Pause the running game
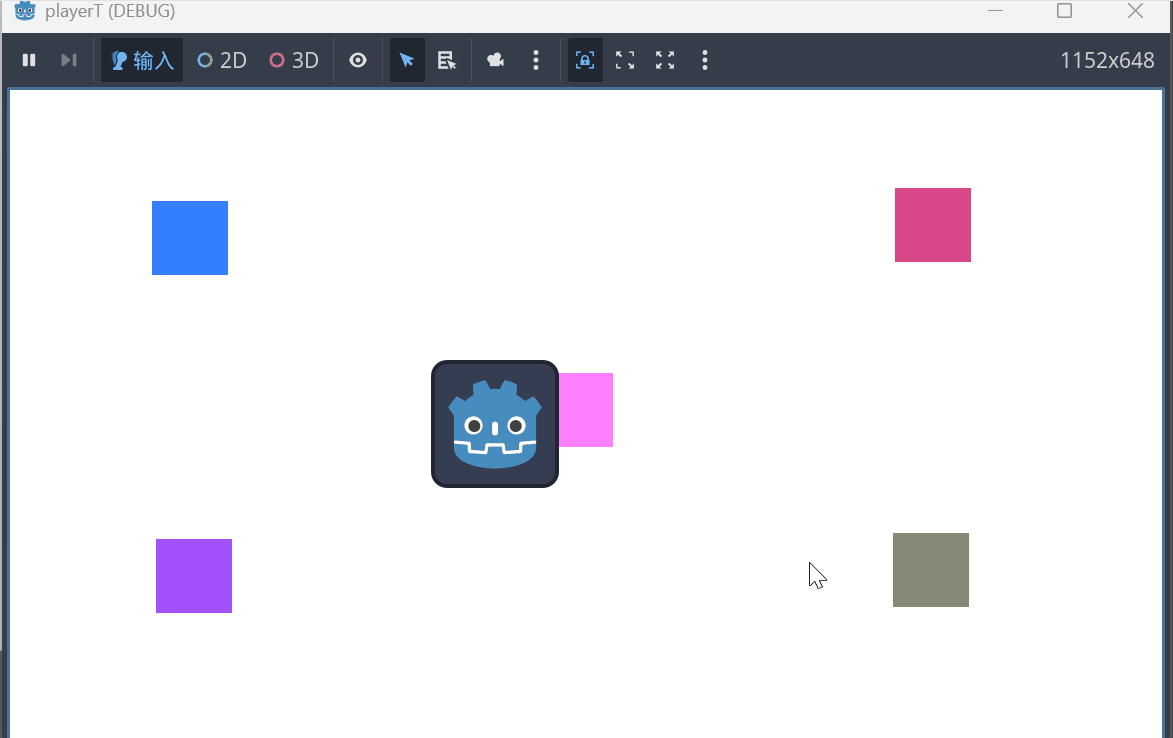This screenshot has height=738, width=1173. 29,60
